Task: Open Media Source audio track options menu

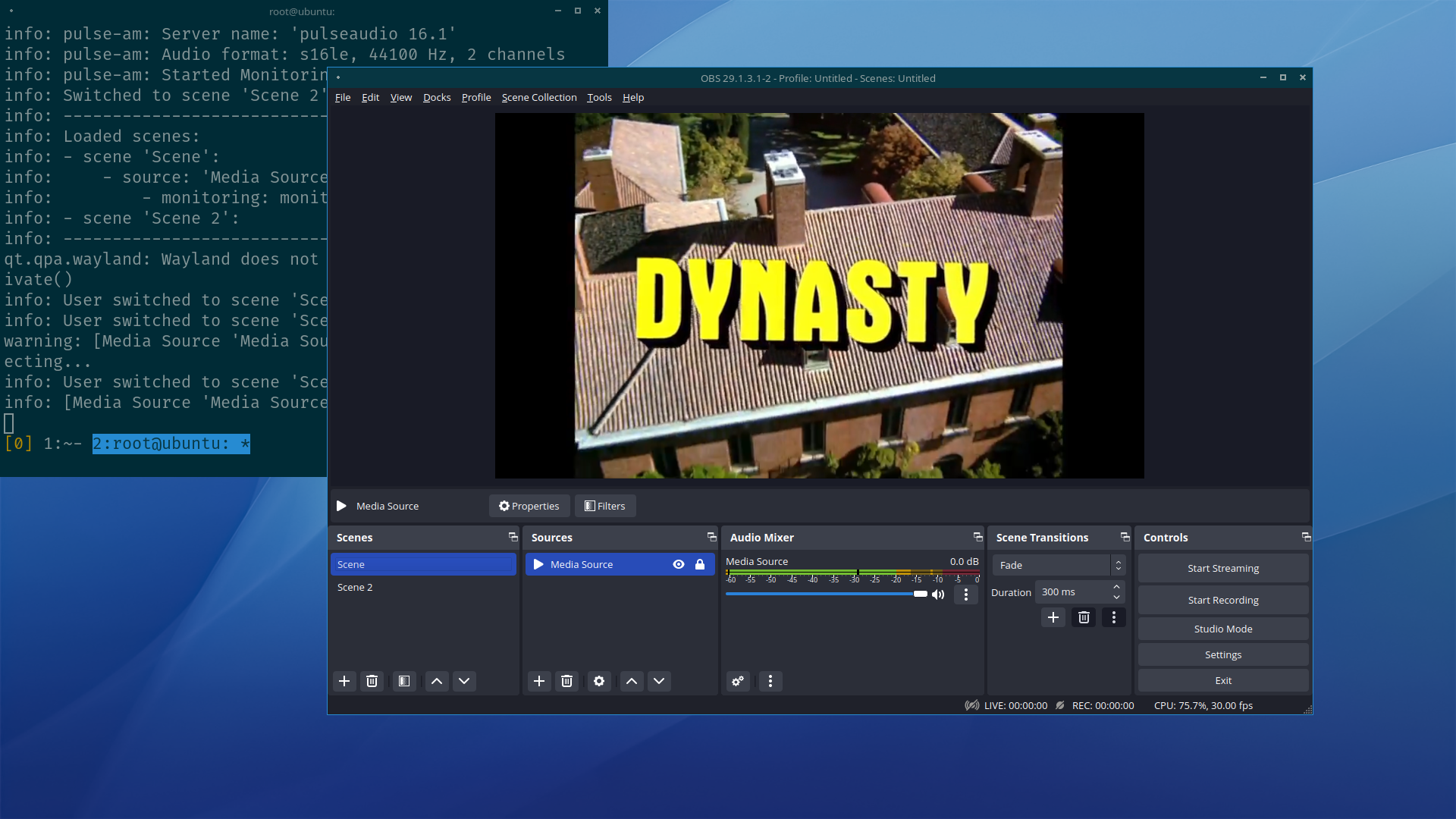Action: coord(965,595)
